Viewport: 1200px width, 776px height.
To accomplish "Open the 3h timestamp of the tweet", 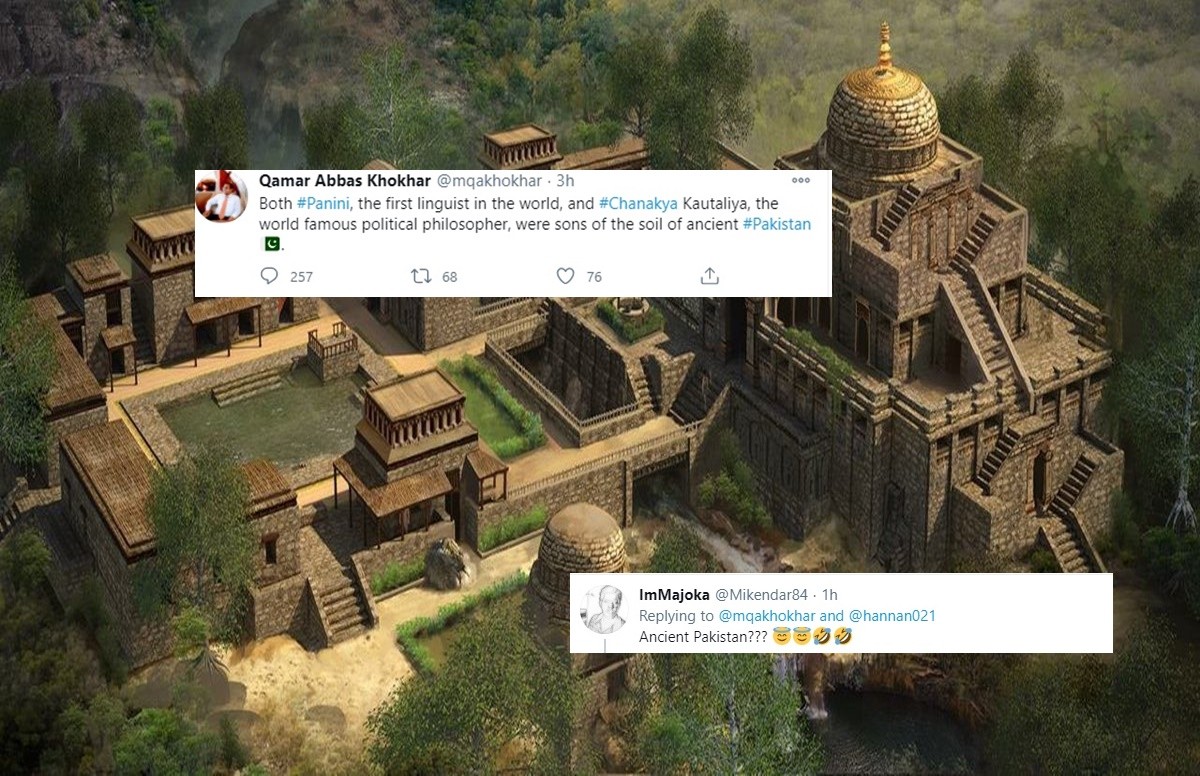I will click(x=565, y=181).
